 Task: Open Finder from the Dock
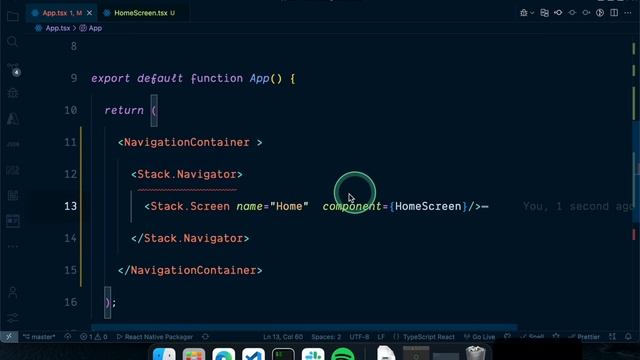164,353
